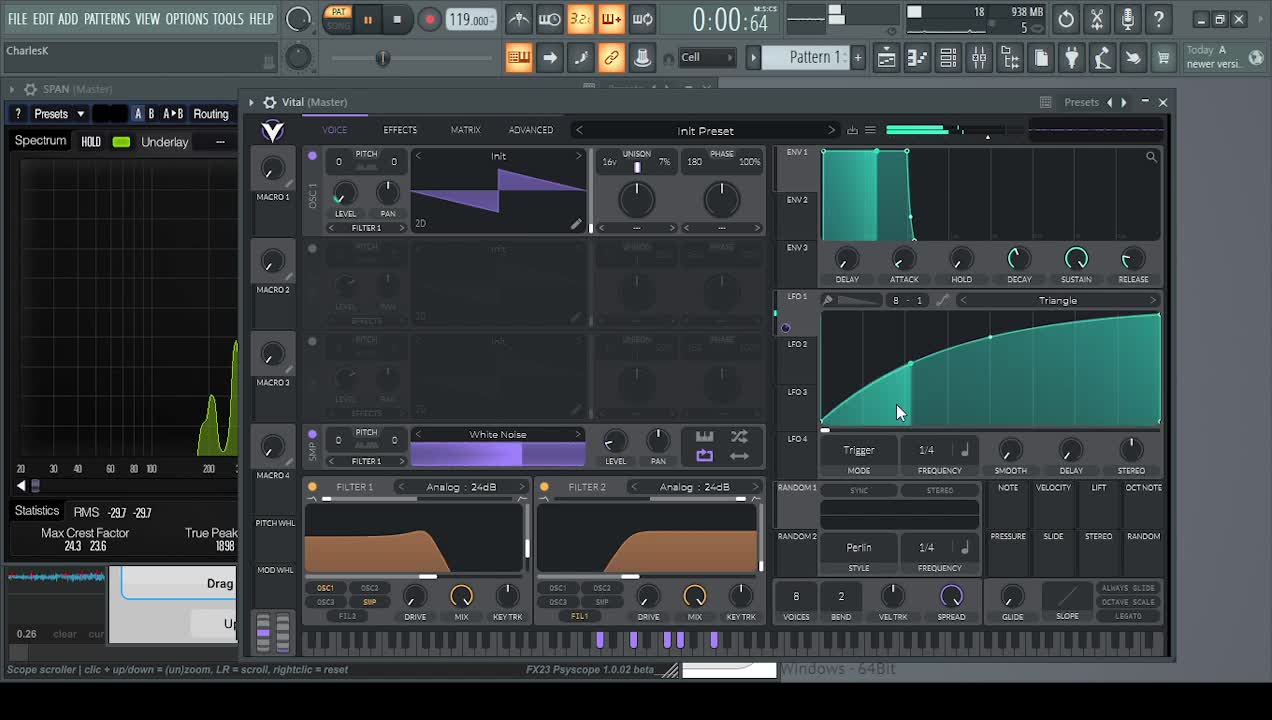
Task: Open the piano roll icon
Action: click(917, 58)
